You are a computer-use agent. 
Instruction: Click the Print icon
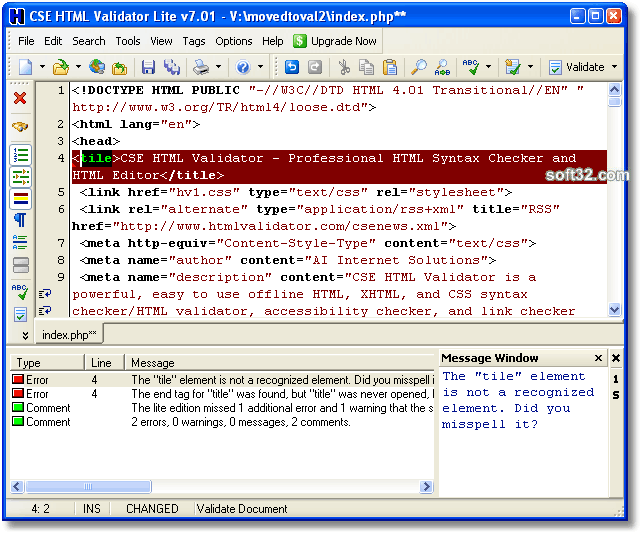pyautogui.click(x=201, y=67)
